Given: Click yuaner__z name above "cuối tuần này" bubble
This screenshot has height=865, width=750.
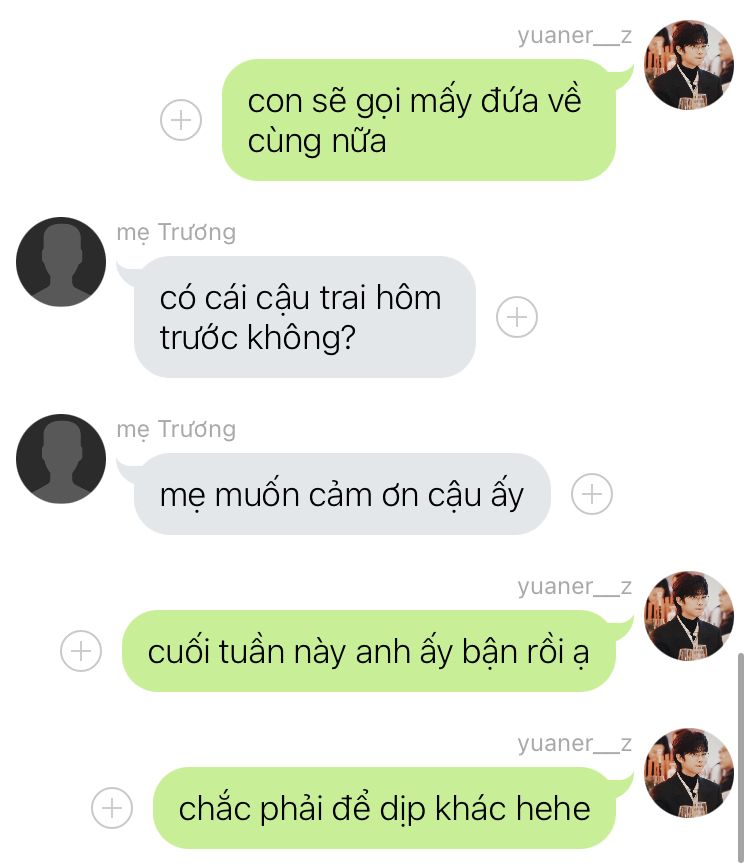Looking at the screenshot, I should click(x=574, y=587).
